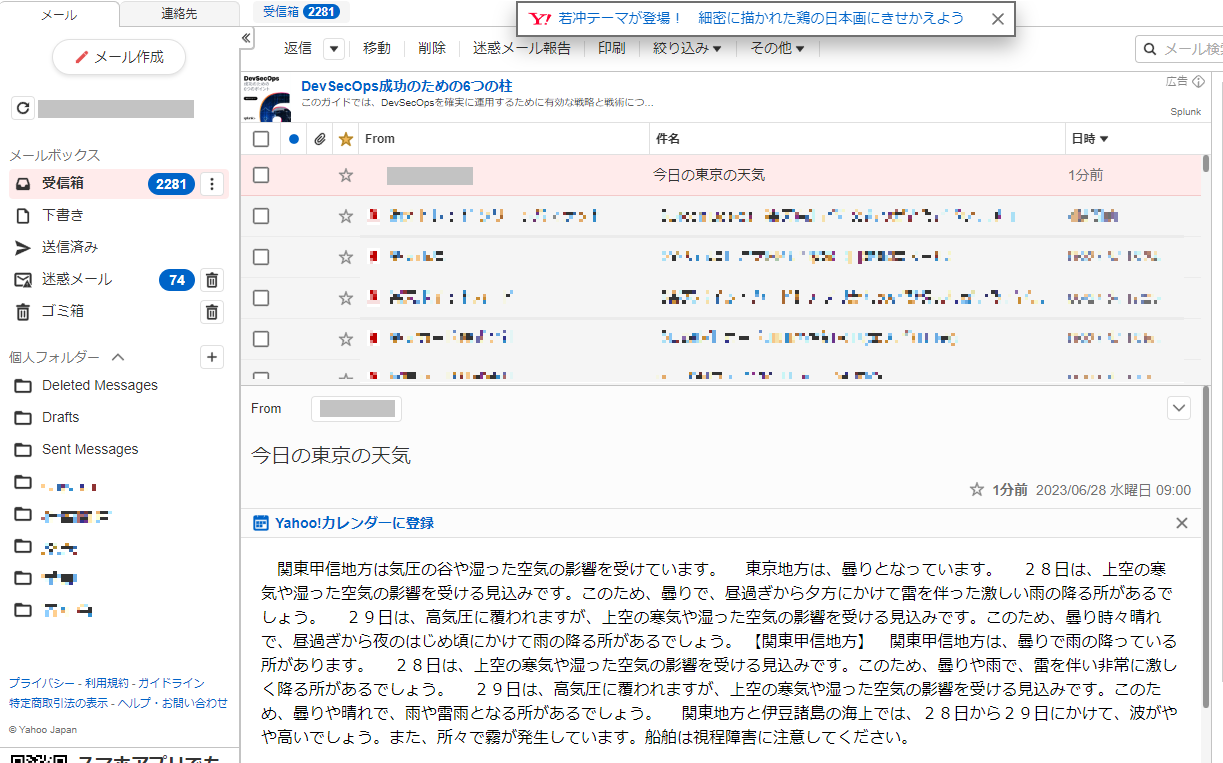The width and height of the screenshot is (1223, 763).
Task: Click the メール作成 compose pencil icon
Action: point(81,57)
